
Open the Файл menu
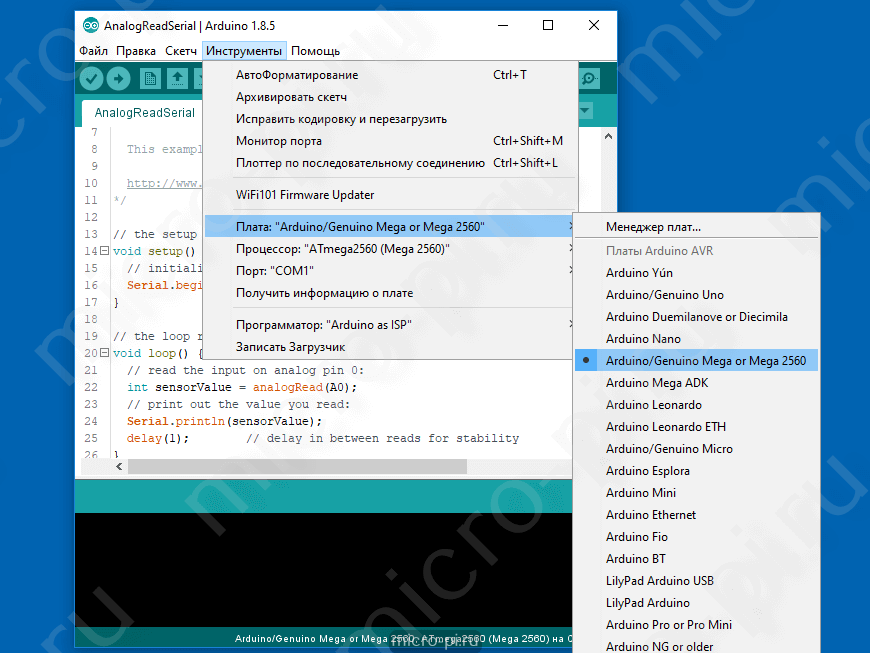click(93, 51)
